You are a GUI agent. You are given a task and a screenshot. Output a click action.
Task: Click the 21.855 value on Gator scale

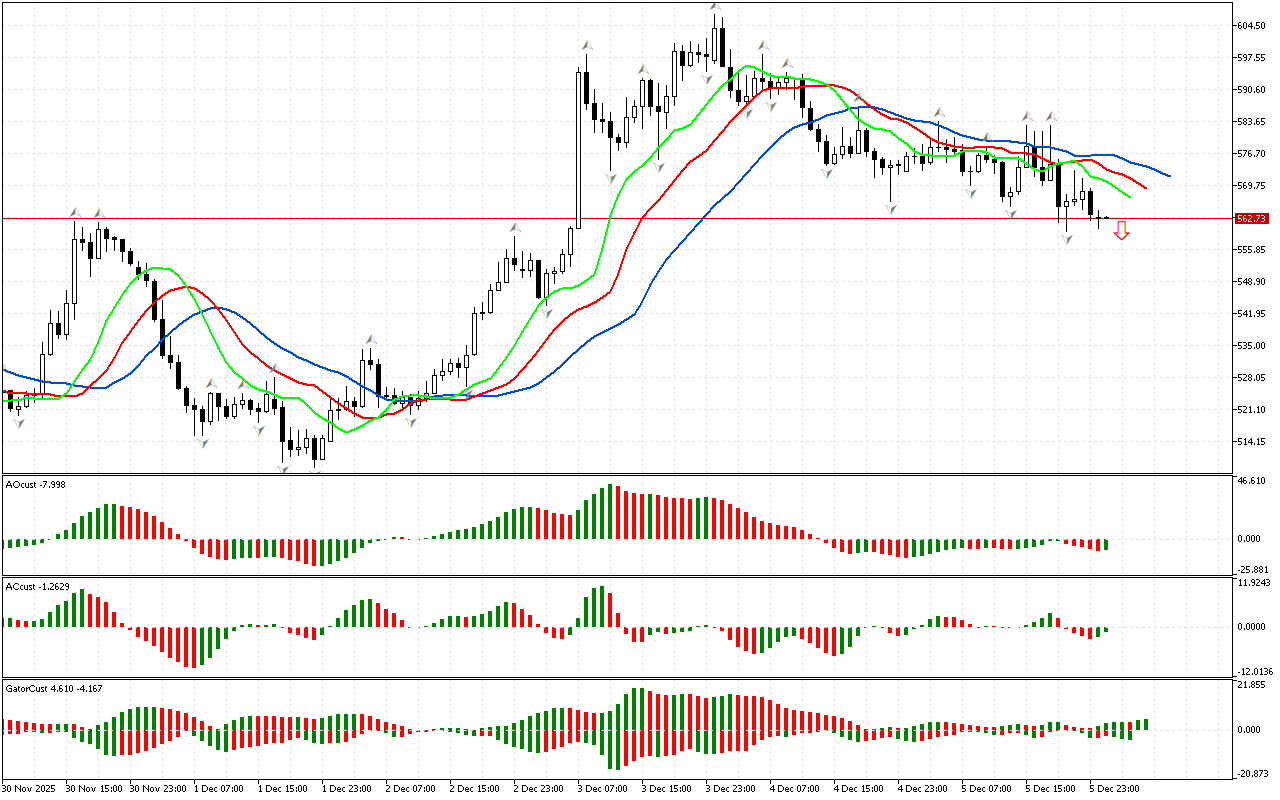tap(1252, 685)
